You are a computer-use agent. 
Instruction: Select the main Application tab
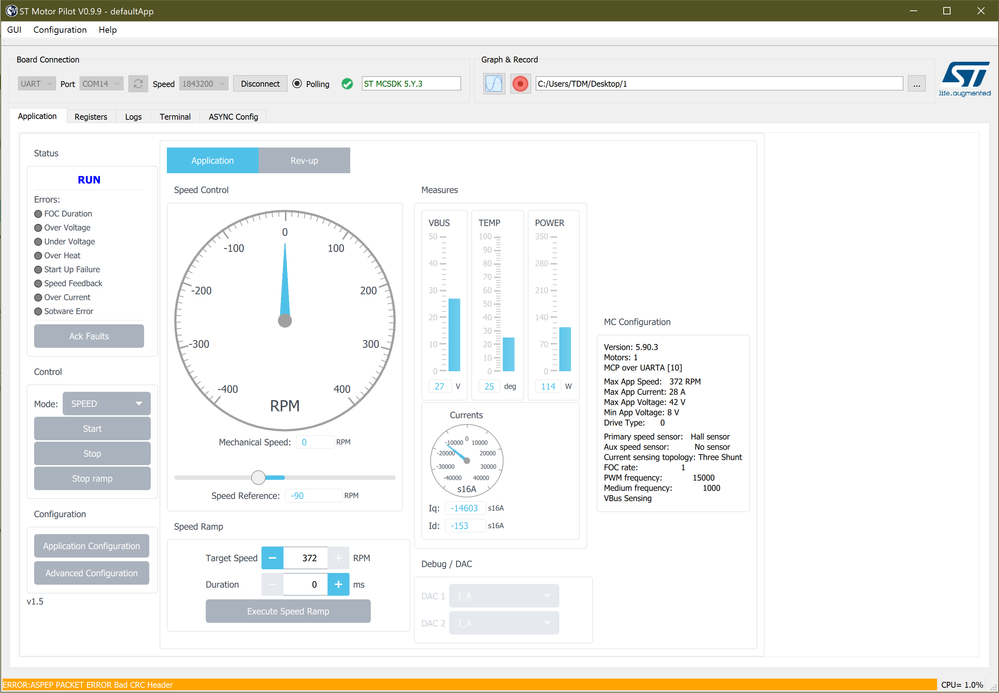tap(37, 116)
